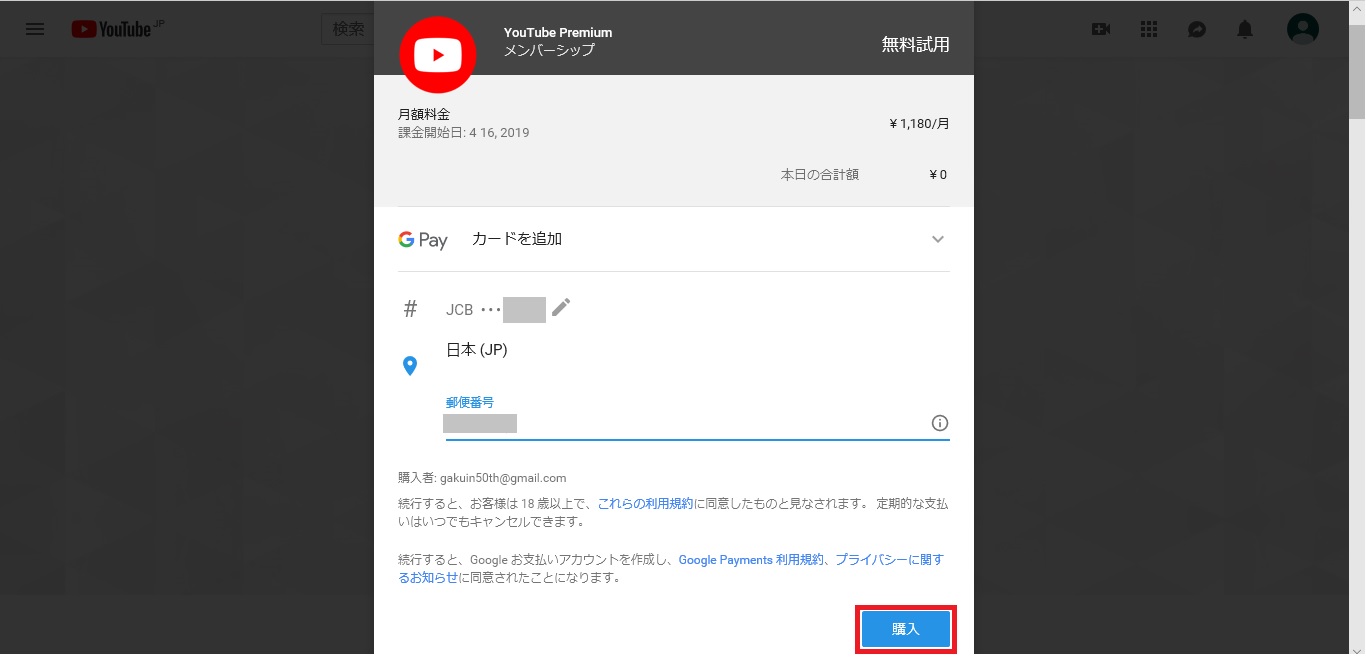Collapse the payment card chevron
Viewport: 1366px width, 665px height.
click(x=938, y=239)
